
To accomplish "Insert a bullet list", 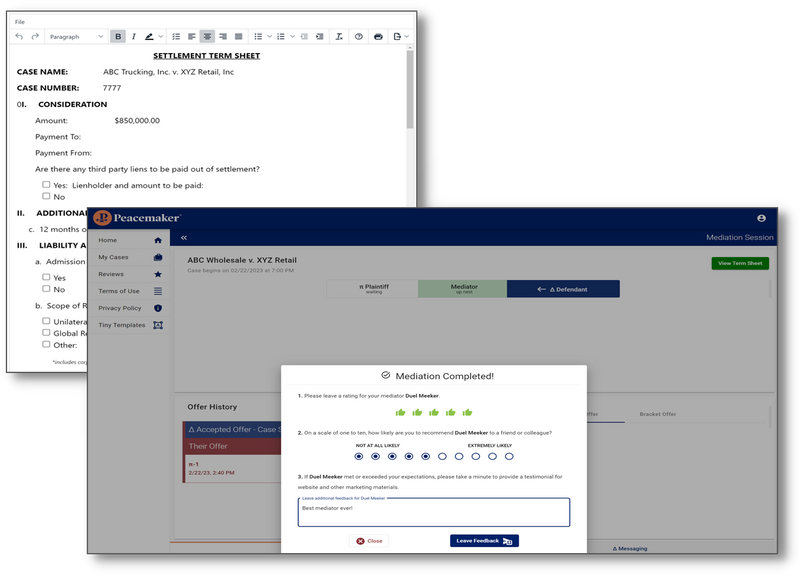I will coord(258,36).
